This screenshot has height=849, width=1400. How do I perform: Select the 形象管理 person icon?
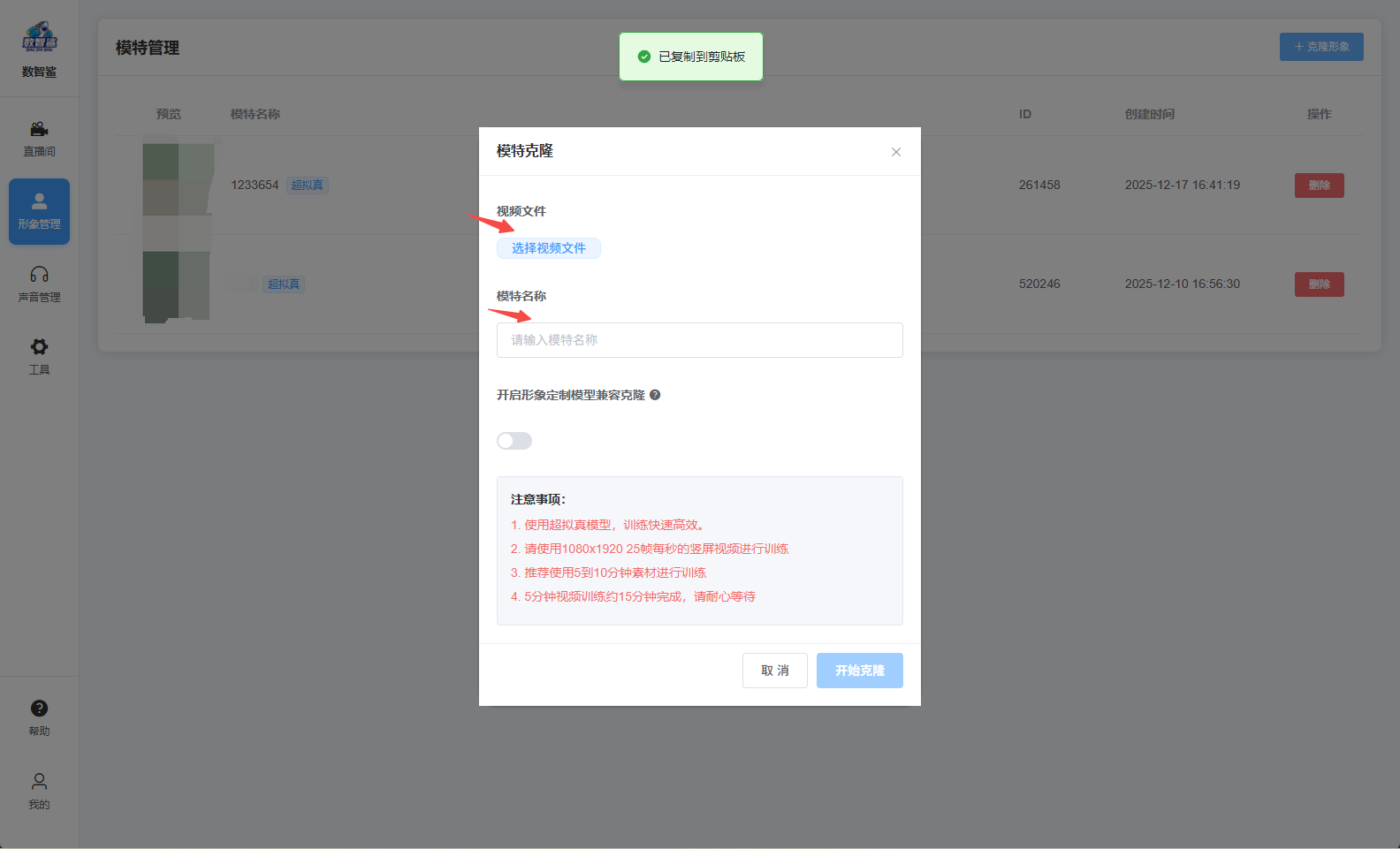tap(39, 201)
